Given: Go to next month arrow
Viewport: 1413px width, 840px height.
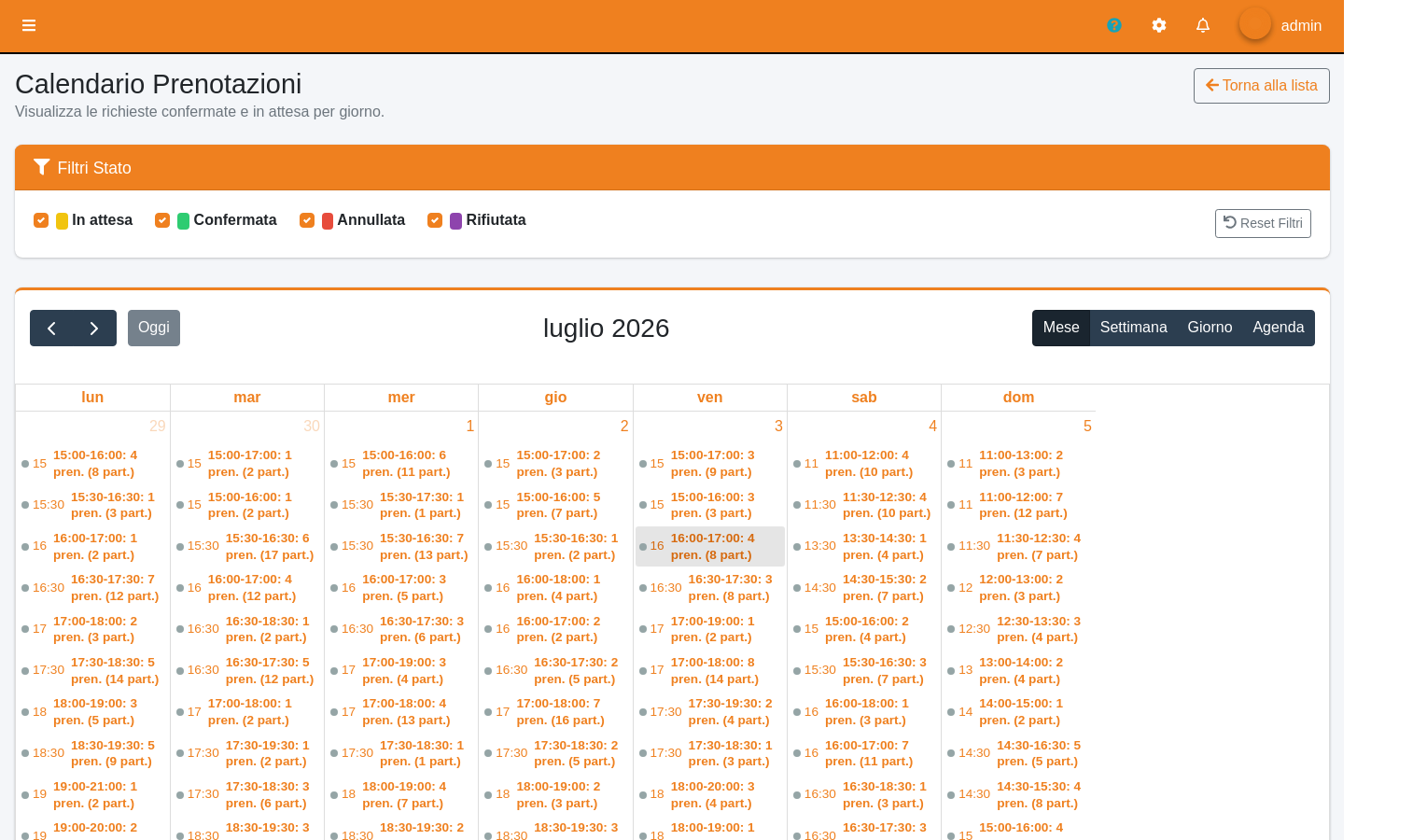Looking at the screenshot, I should click(94, 328).
